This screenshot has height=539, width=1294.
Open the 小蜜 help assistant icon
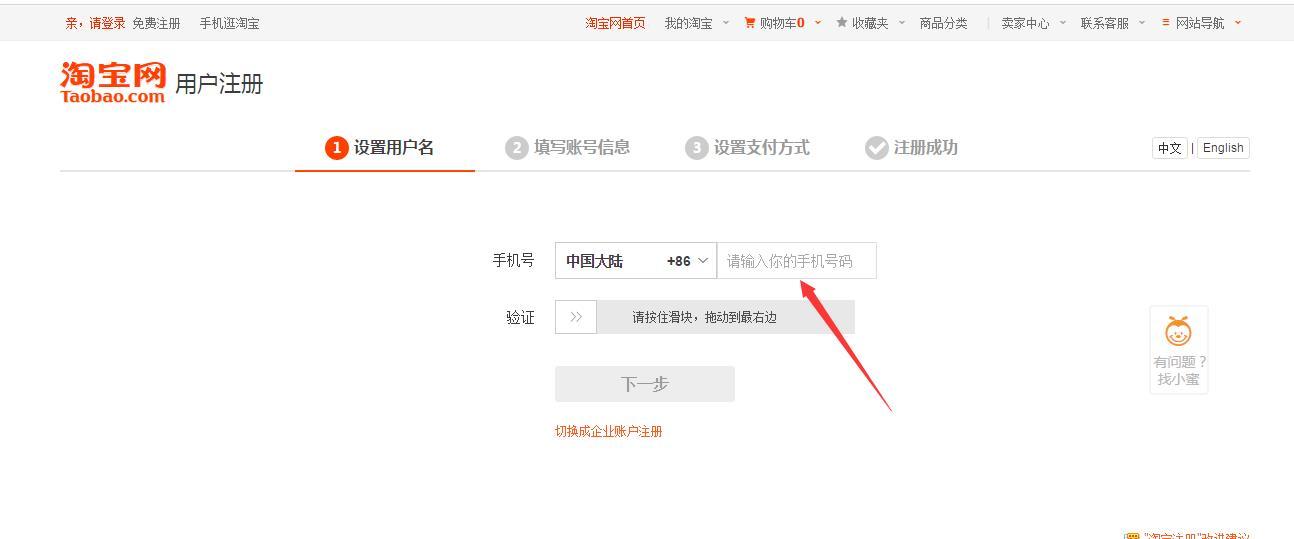(x=1179, y=331)
